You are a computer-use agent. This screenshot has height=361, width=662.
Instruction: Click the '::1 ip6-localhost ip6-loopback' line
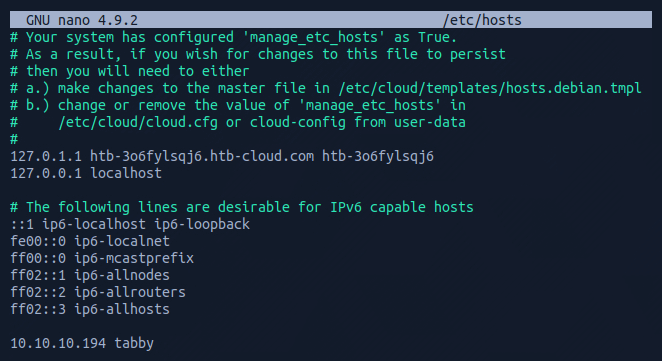pyautogui.click(x=130, y=224)
